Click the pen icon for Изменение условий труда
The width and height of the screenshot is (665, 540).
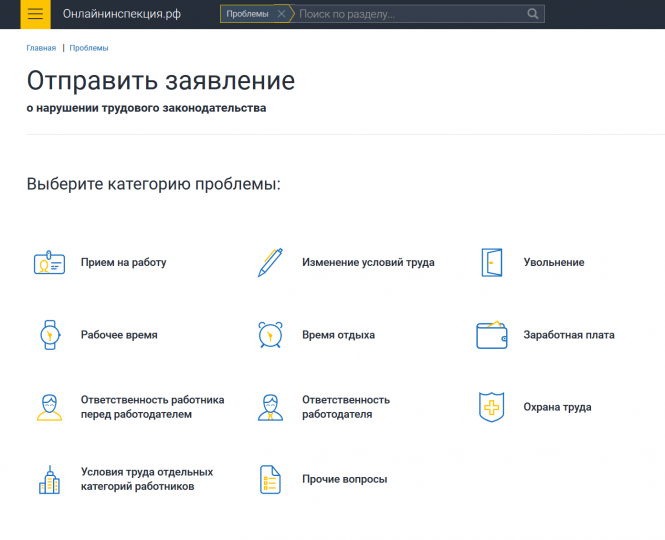[x=270, y=263]
